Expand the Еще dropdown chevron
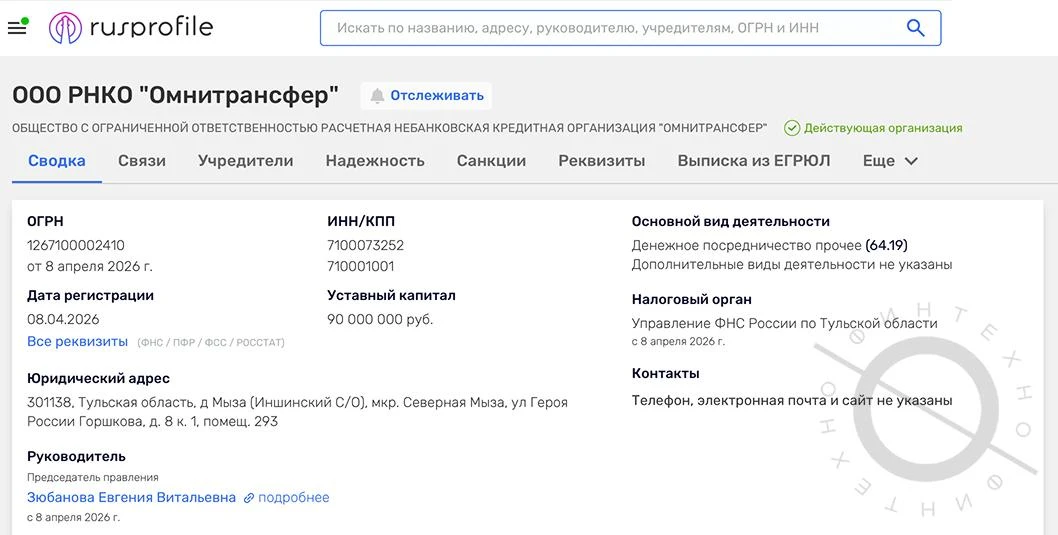Image resolution: width=1058 pixels, height=535 pixels. (x=911, y=161)
